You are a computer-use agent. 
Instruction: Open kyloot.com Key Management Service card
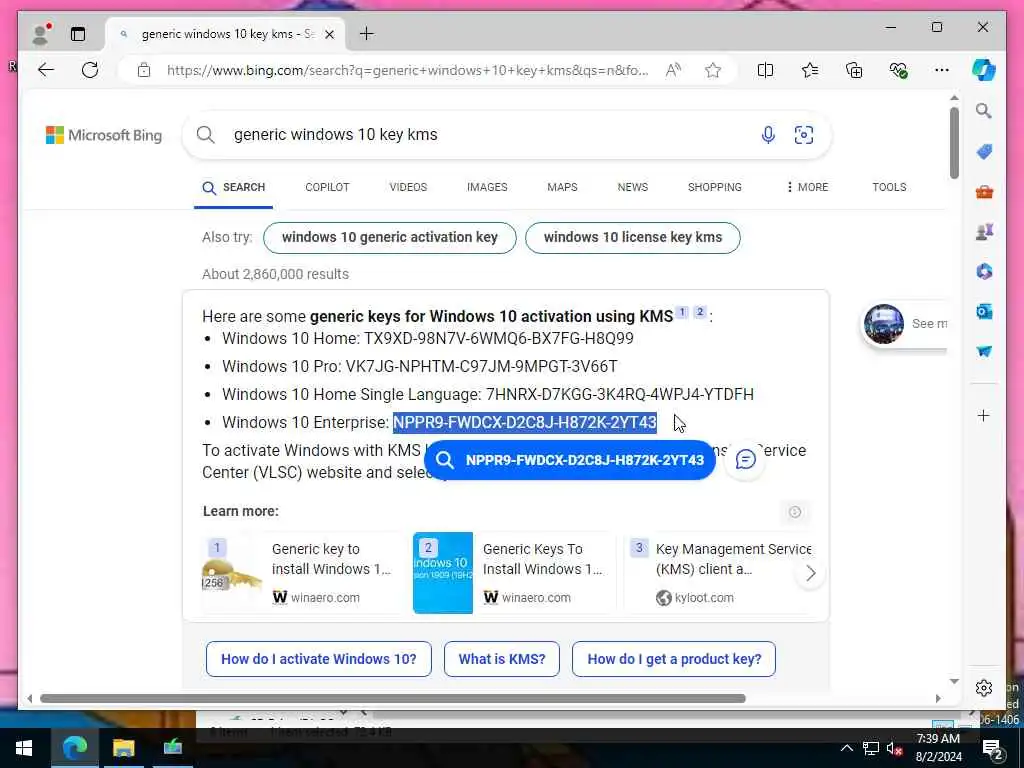point(718,573)
